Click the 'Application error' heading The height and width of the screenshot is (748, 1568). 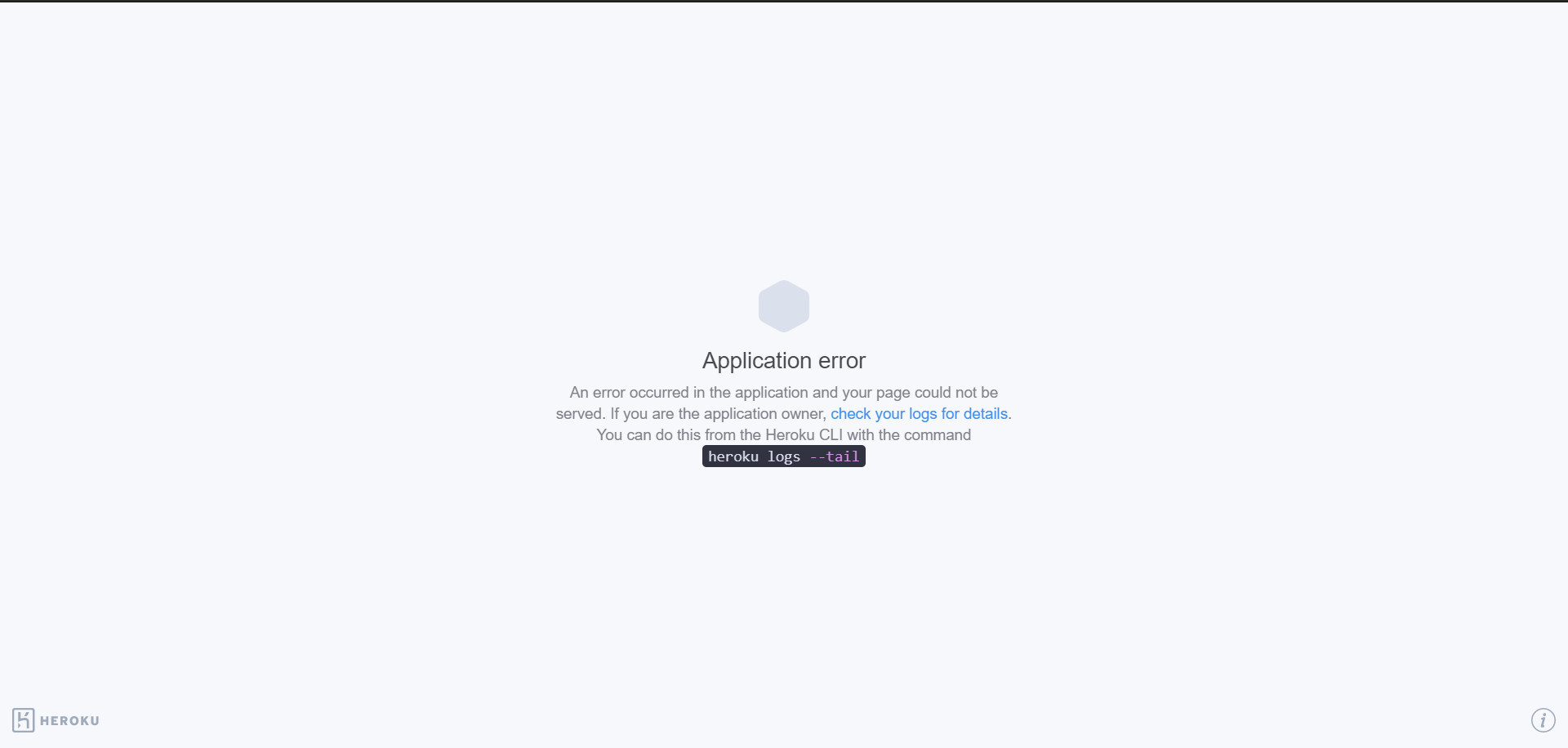784,361
